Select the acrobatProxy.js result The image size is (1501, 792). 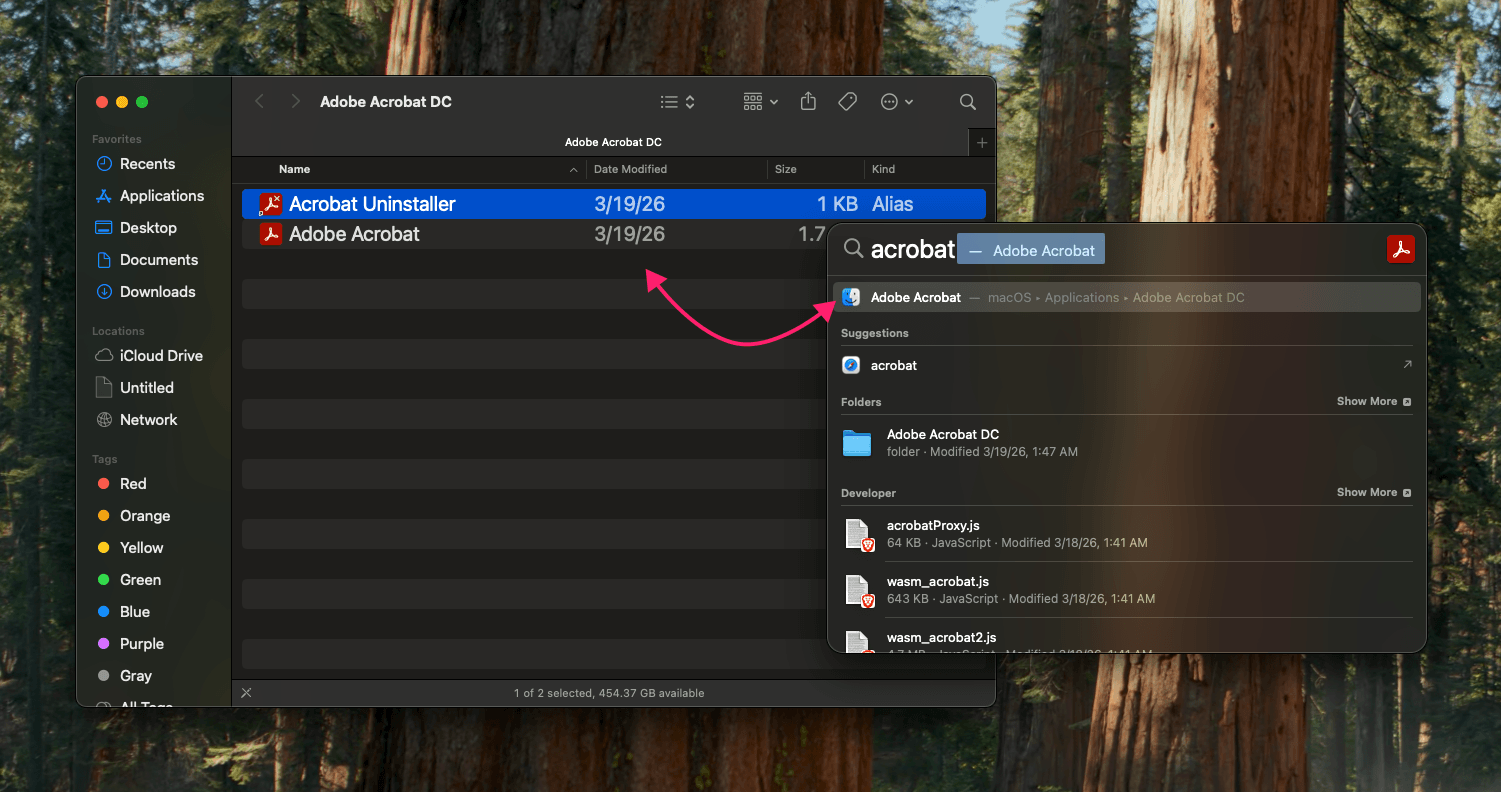[1126, 534]
